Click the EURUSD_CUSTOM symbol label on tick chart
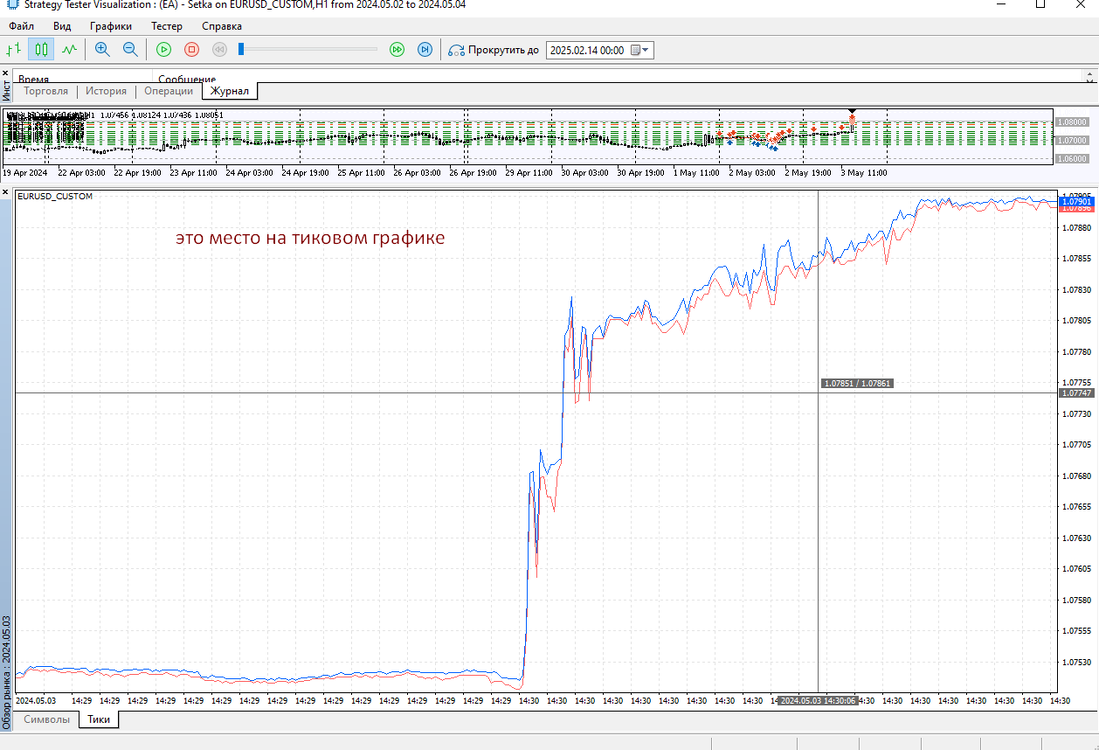1099x750 pixels. pos(55,196)
